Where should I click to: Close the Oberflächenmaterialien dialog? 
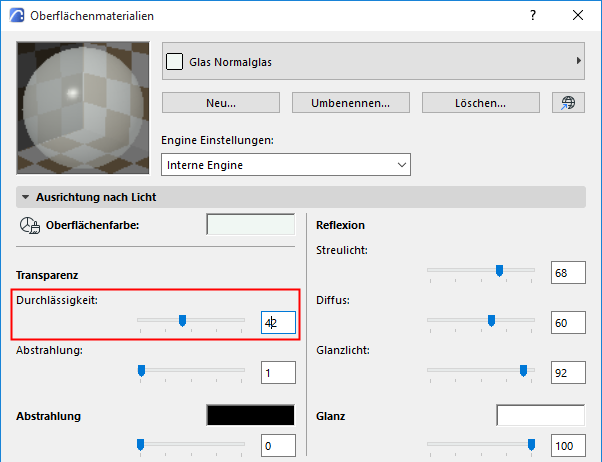578,15
